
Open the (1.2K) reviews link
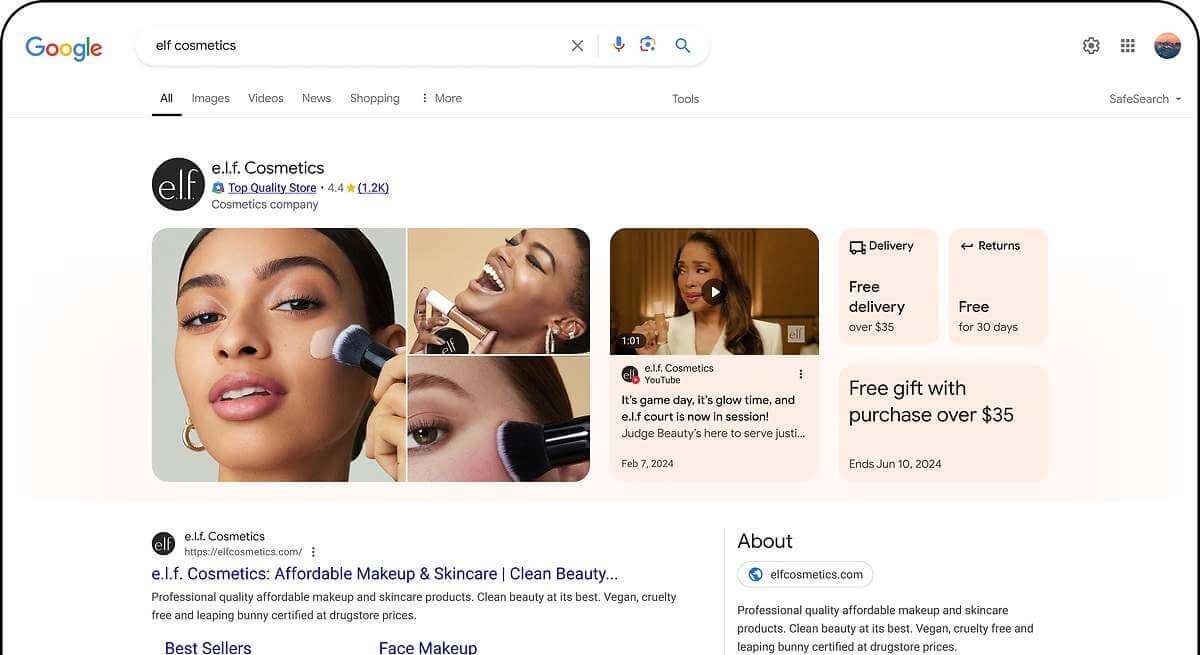pyautogui.click(x=373, y=188)
